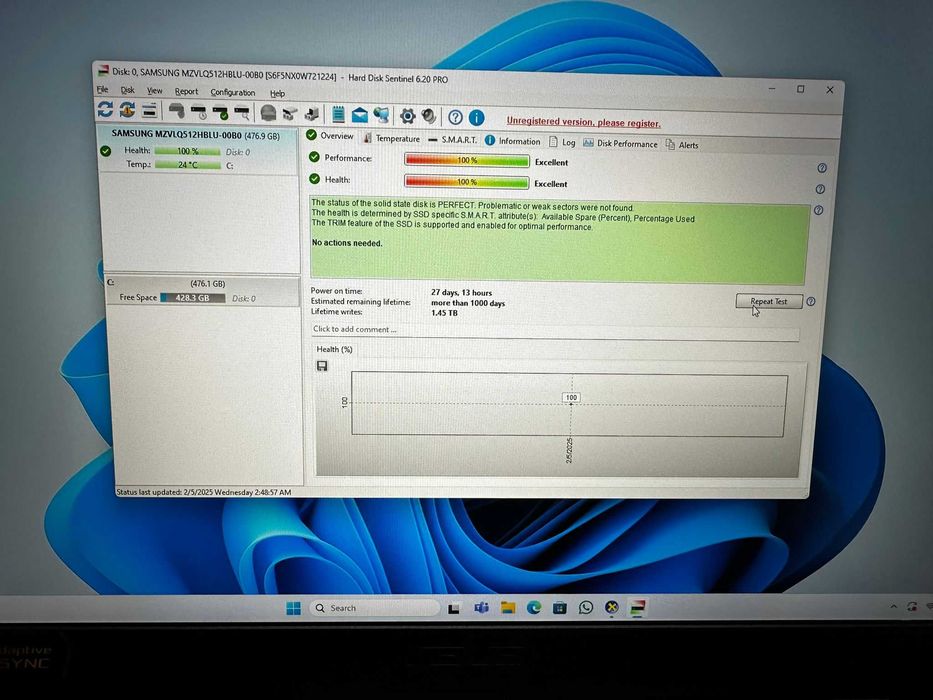Click 'No actions needed.' text
The width and height of the screenshot is (933, 700).
coord(347,243)
